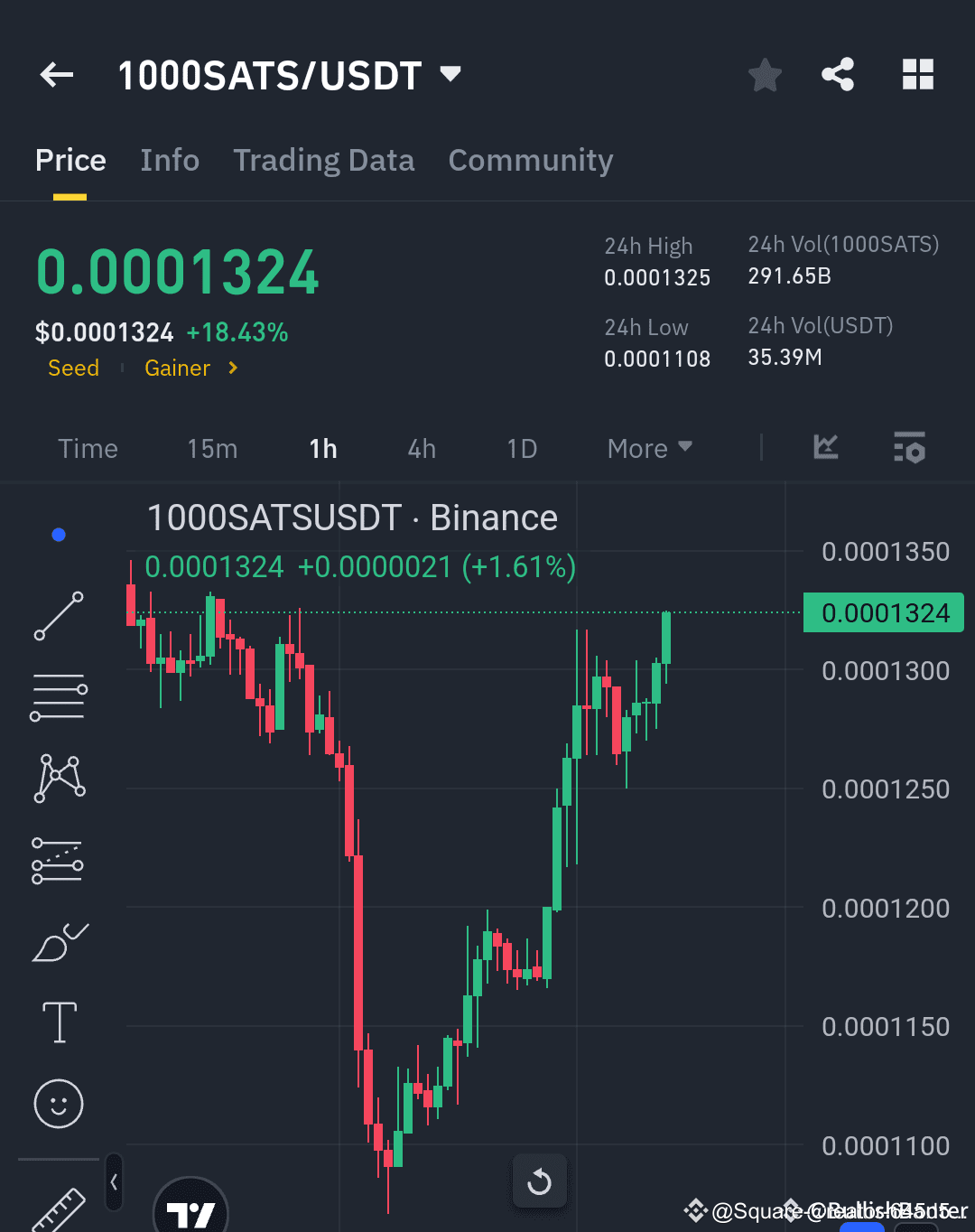Open the Emoji sticker tool

click(59, 1104)
